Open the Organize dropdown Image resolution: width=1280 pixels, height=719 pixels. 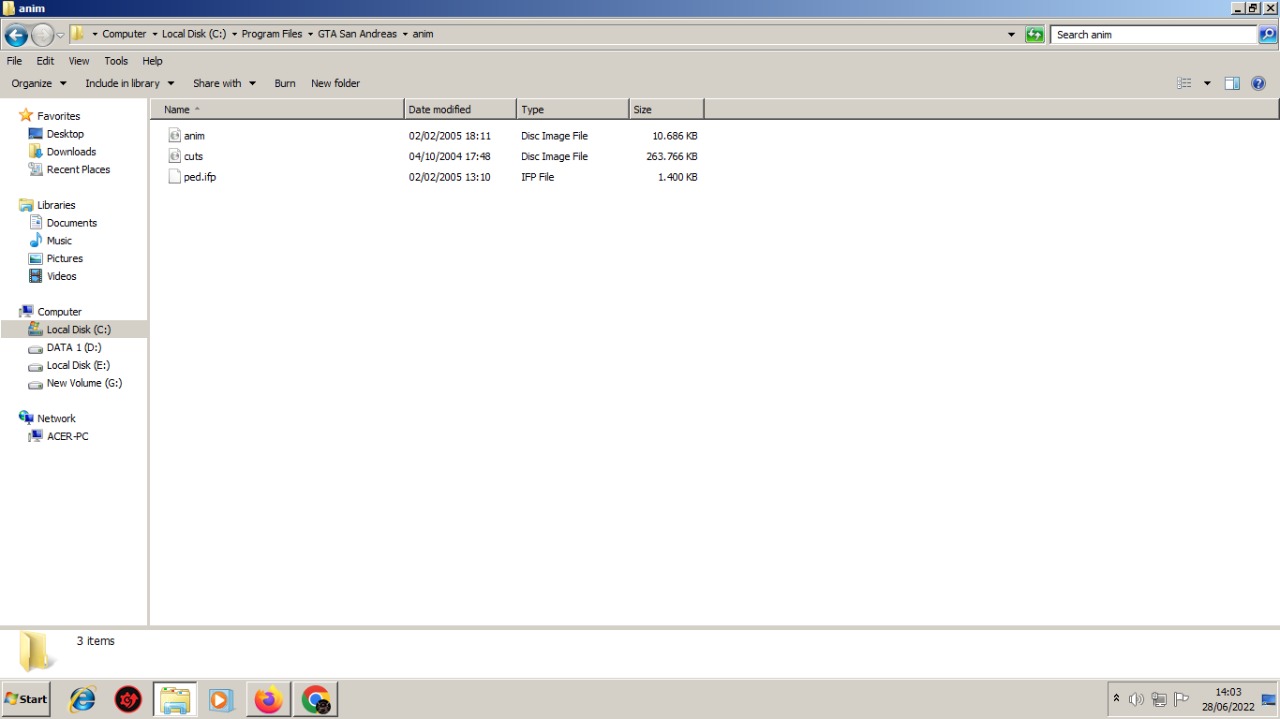coord(39,84)
